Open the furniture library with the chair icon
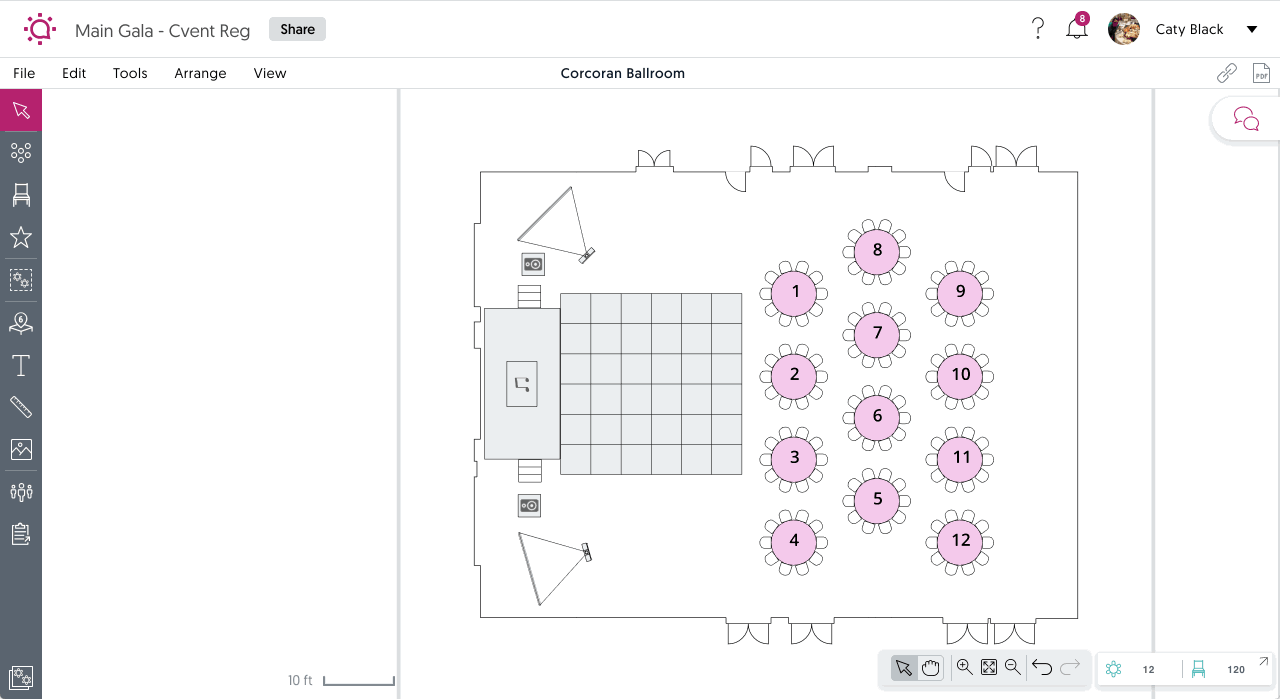This screenshot has width=1280, height=699. tap(21, 195)
